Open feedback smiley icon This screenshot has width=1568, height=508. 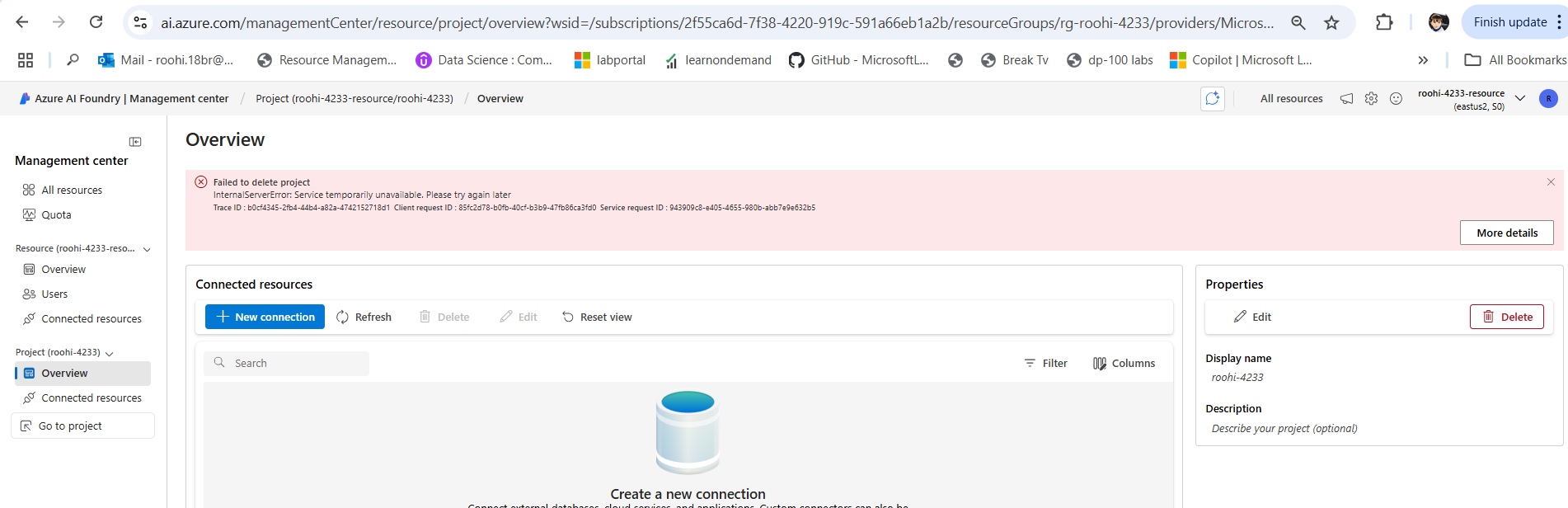click(x=1396, y=98)
